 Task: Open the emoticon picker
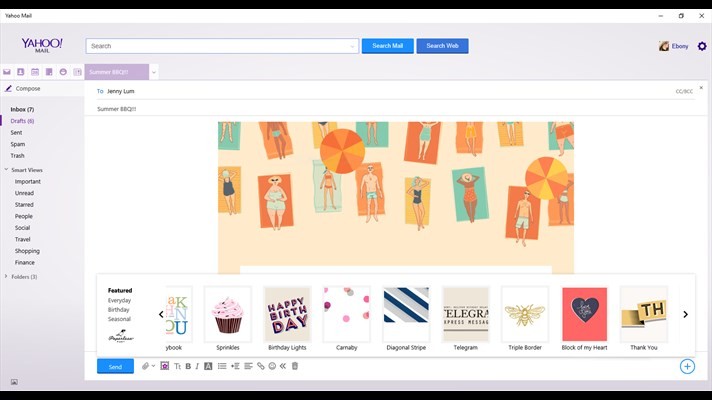point(272,366)
